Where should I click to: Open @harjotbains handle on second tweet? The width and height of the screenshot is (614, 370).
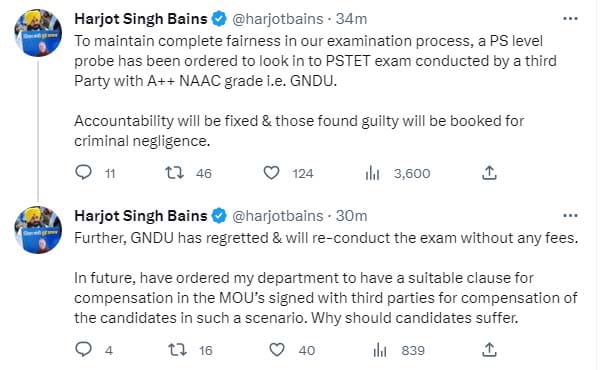tap(278, 216)
